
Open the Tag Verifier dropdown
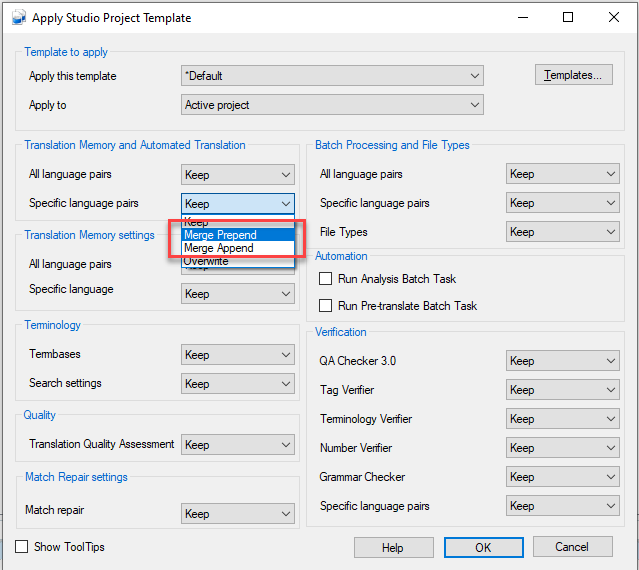point(562,390)
